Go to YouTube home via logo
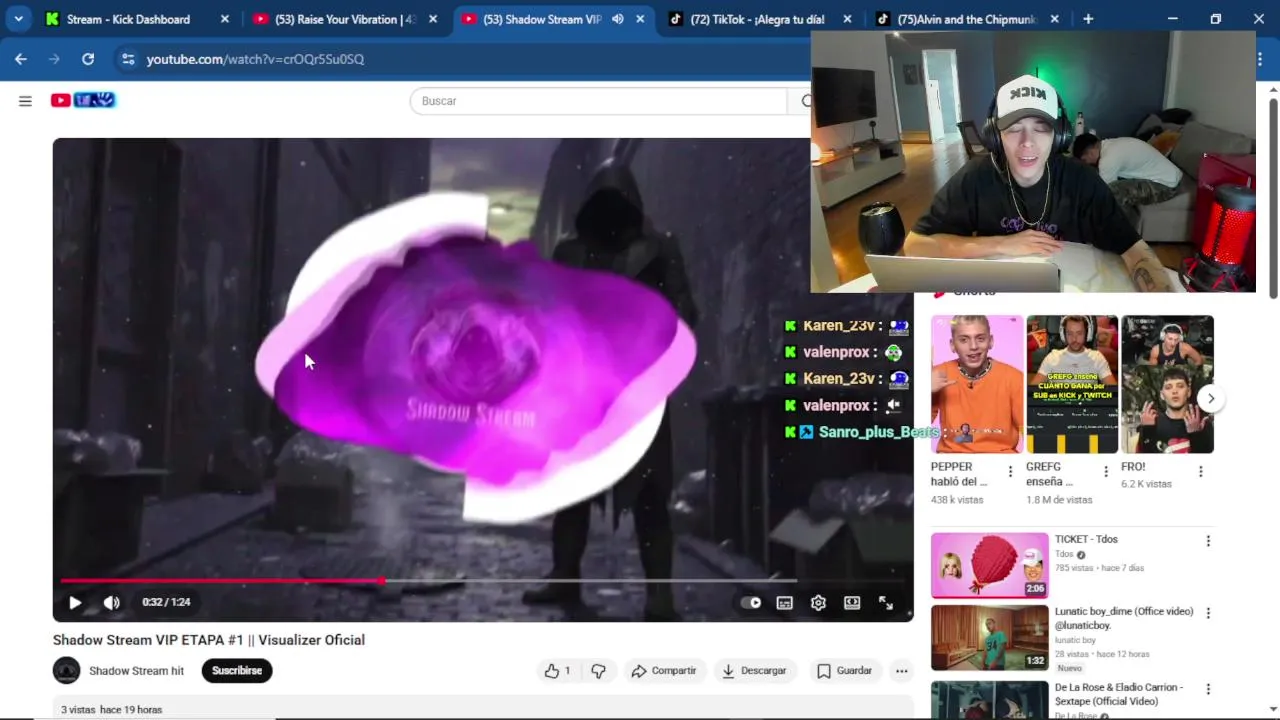Viewport: 1280px width, 720px height. point(83,100)
